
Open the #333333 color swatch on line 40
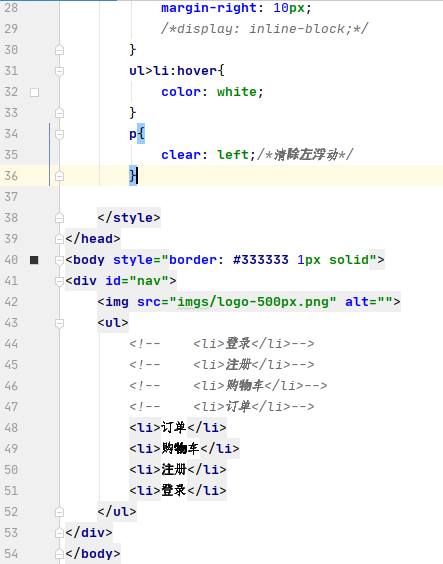pos(34,260)
